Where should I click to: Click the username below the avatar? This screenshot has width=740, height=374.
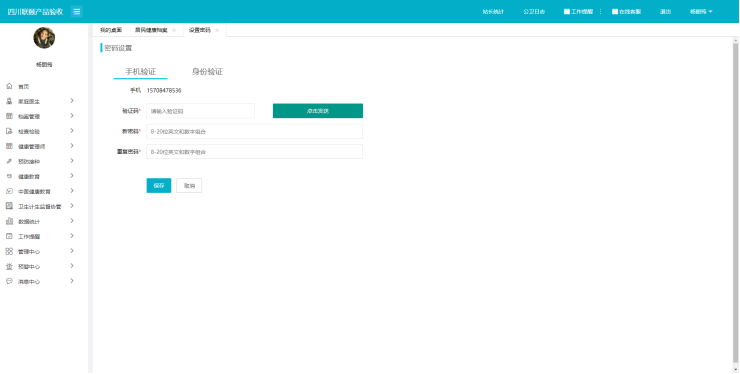(x=44, y=64)
